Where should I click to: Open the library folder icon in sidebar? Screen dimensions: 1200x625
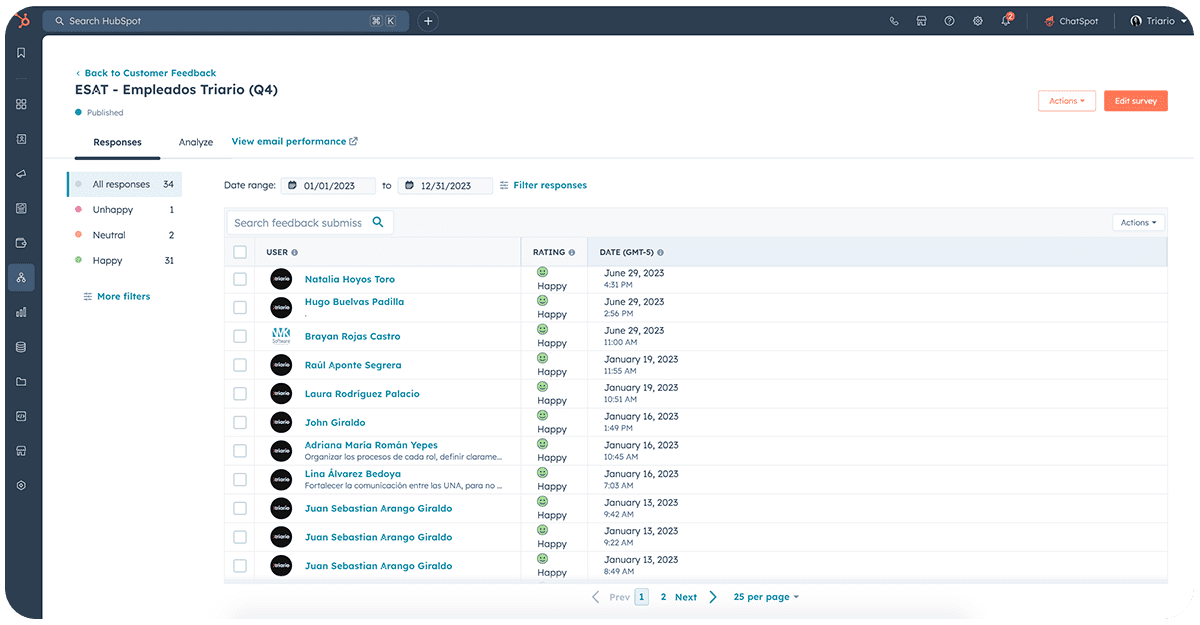tap(22, 381)
